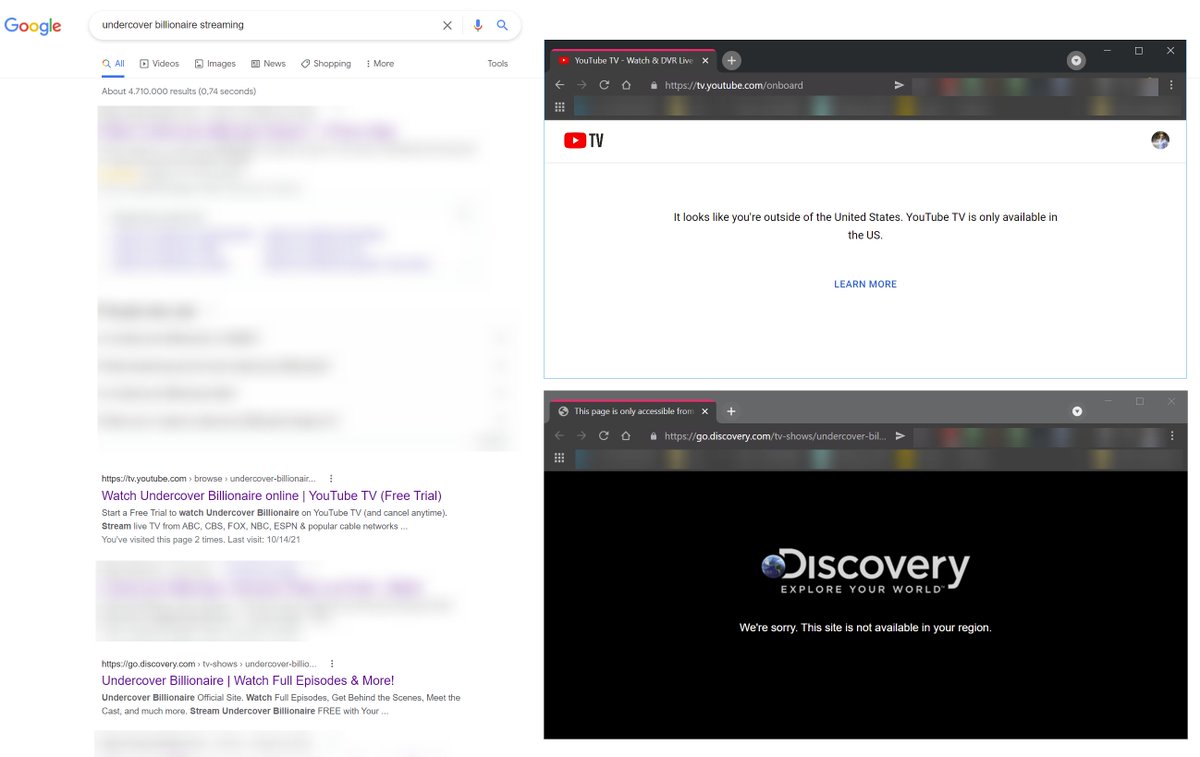The height and width of the screenshot is (757, 1200).
Task: Minimize the YouTube TV window
Action: pyautogui.click(x=1107, y=50)
